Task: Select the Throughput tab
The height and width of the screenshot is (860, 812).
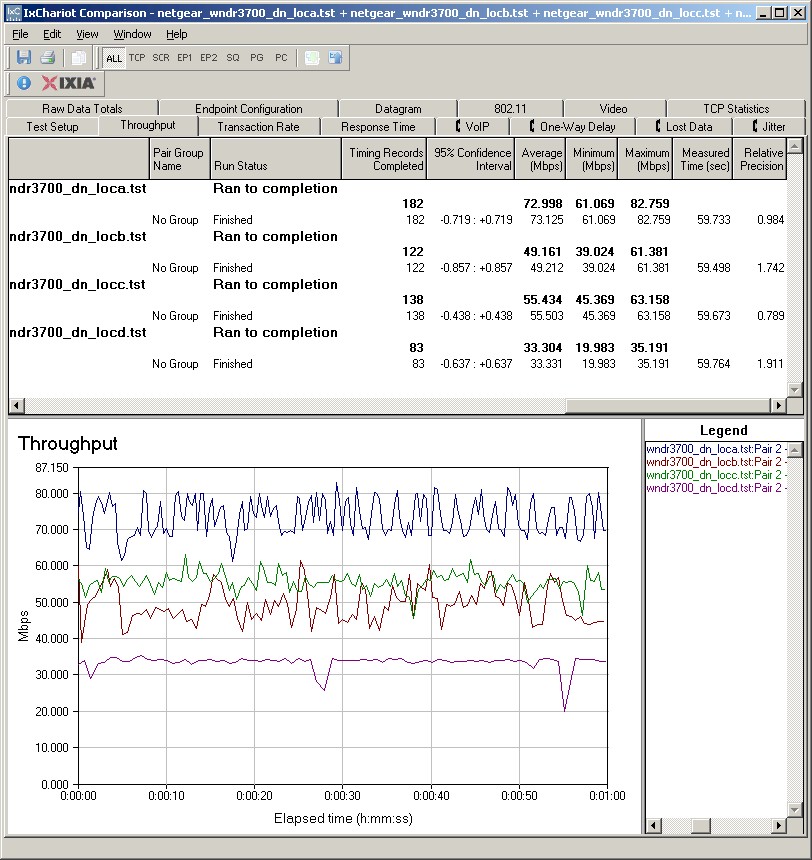Action: 148,125
